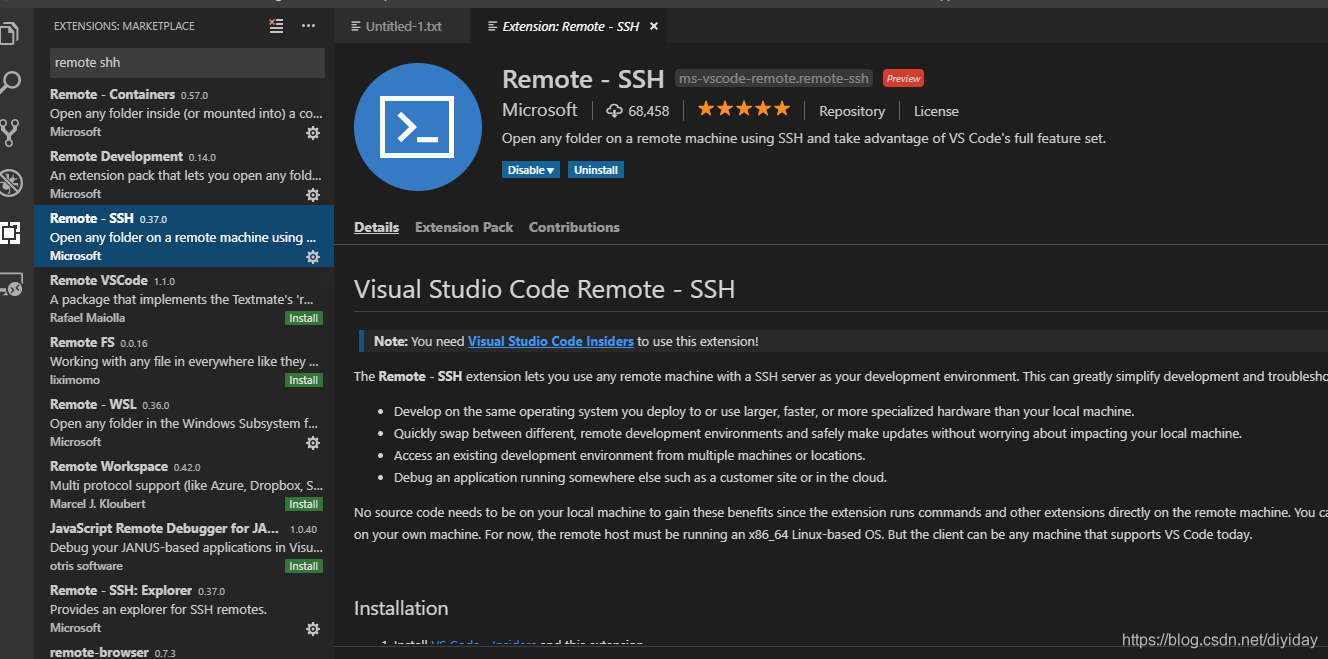
Task: Click the Microsoft publisher name in header
Action: (540, 110)
